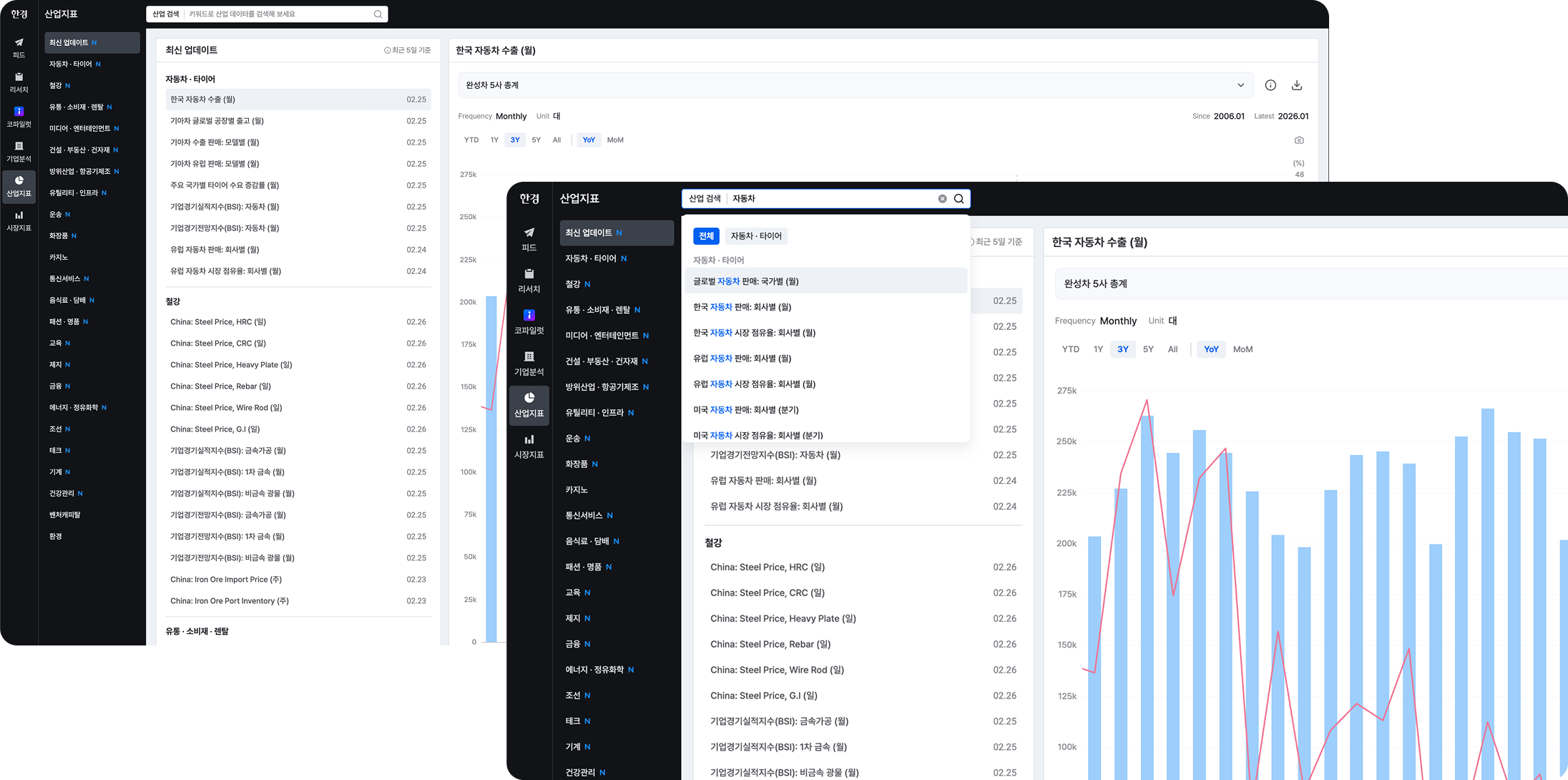Select 5Y range in the back chart
1568x780 pixels.
point(536,140)
